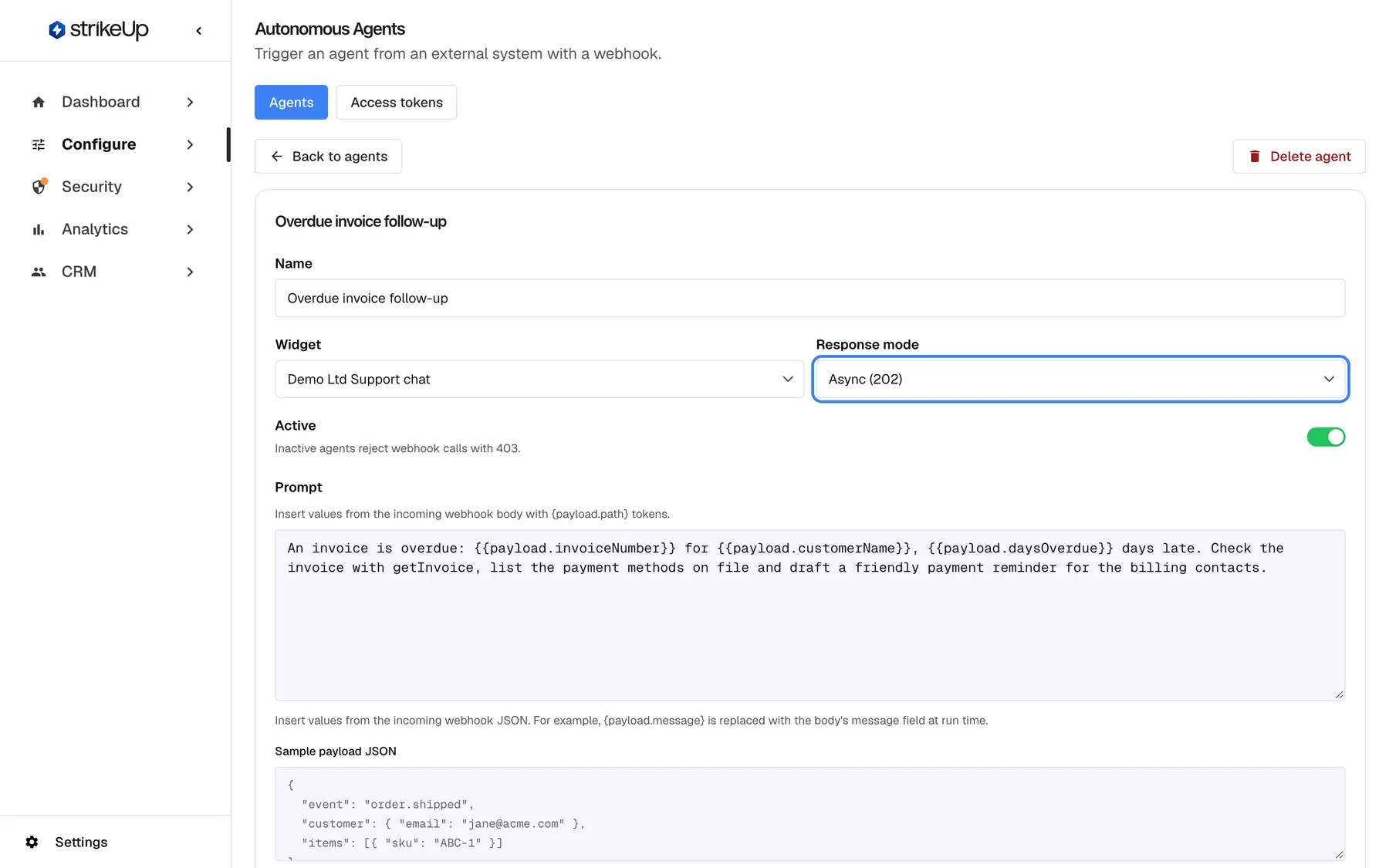
Task: Switch to the Access tokens tab
Action: pos(397,102)
